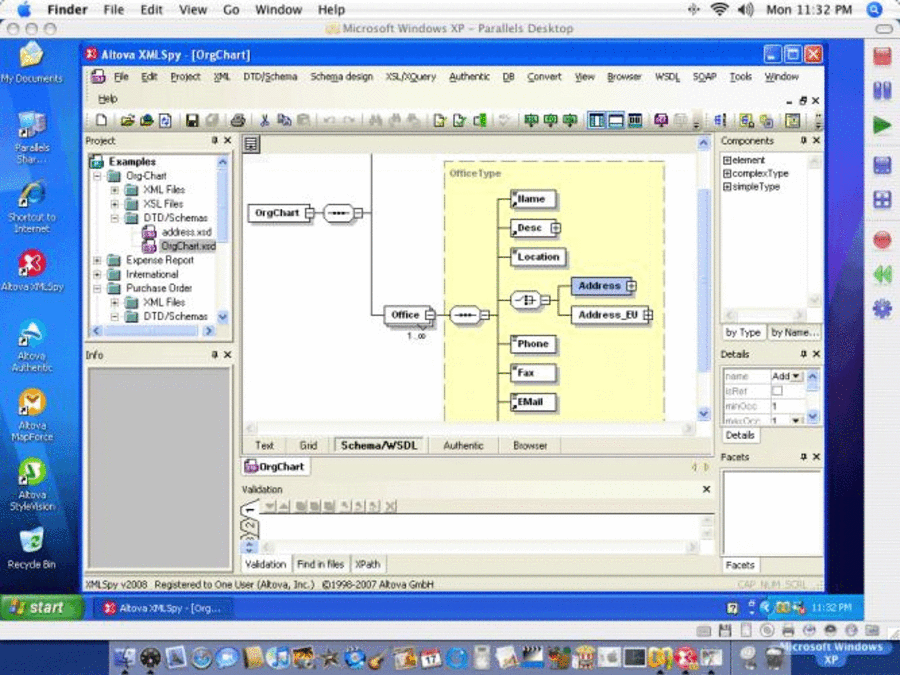Screen dimensions: 900x675
Task: Toggle the Facets panel pushpin
Action: tap(804, 456)
